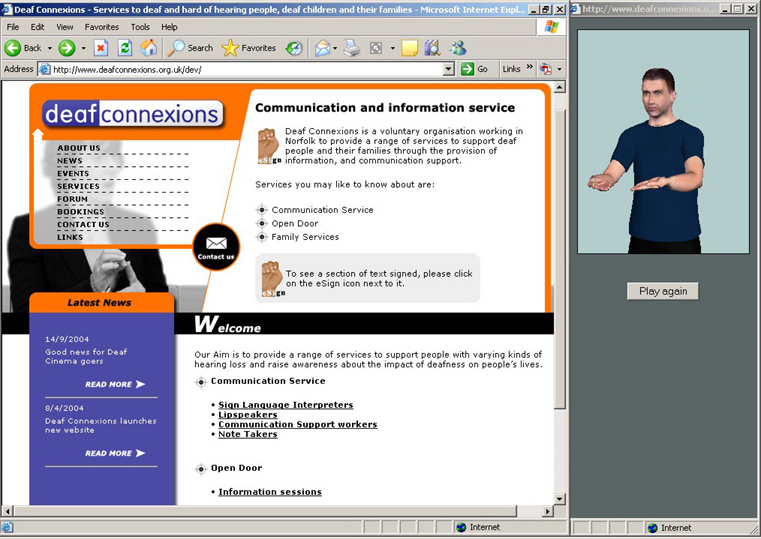Open the Edit menu
This screenshot has height=539, width=761.
point(37,27)
